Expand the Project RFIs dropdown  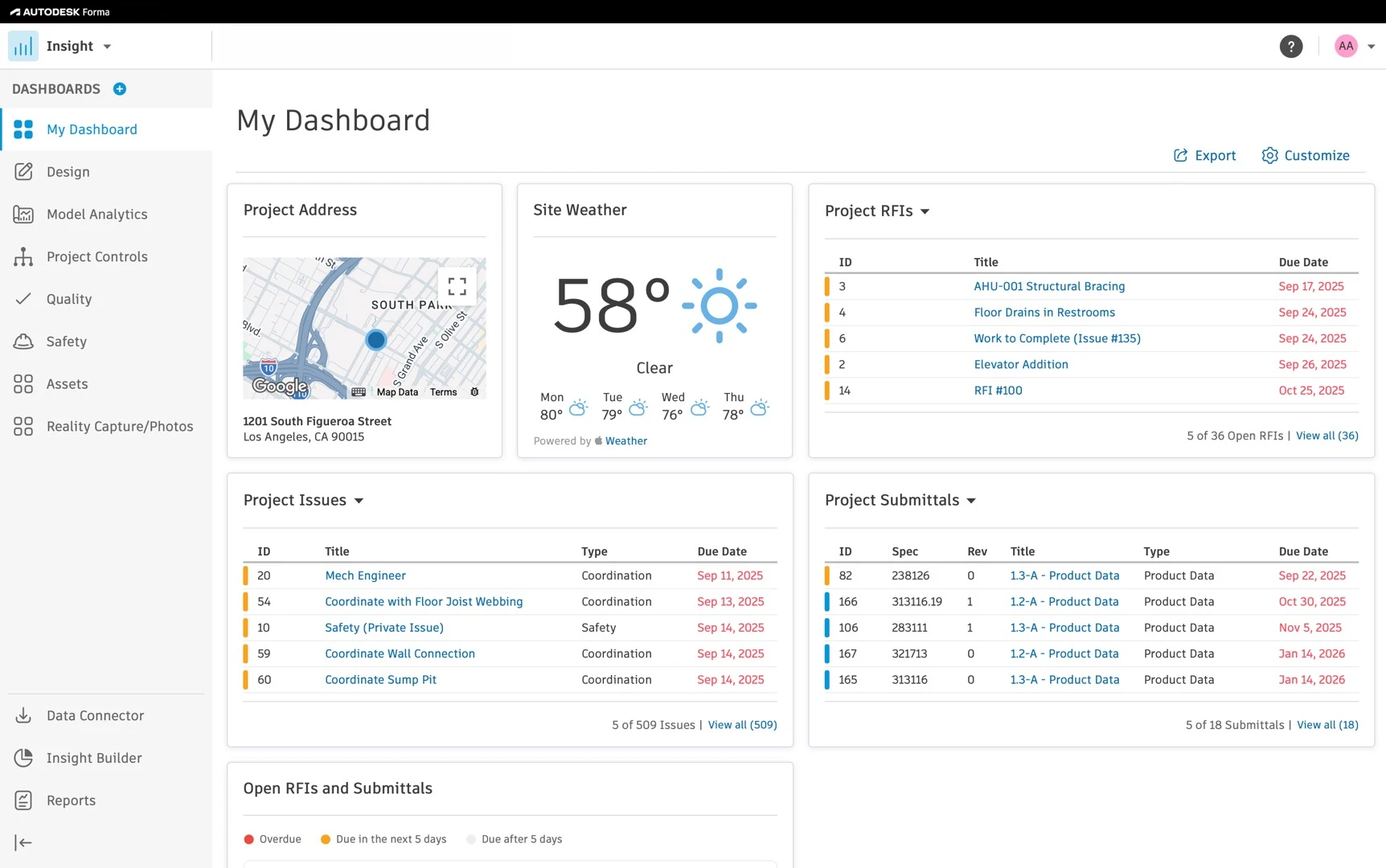(x=925, y=211)
